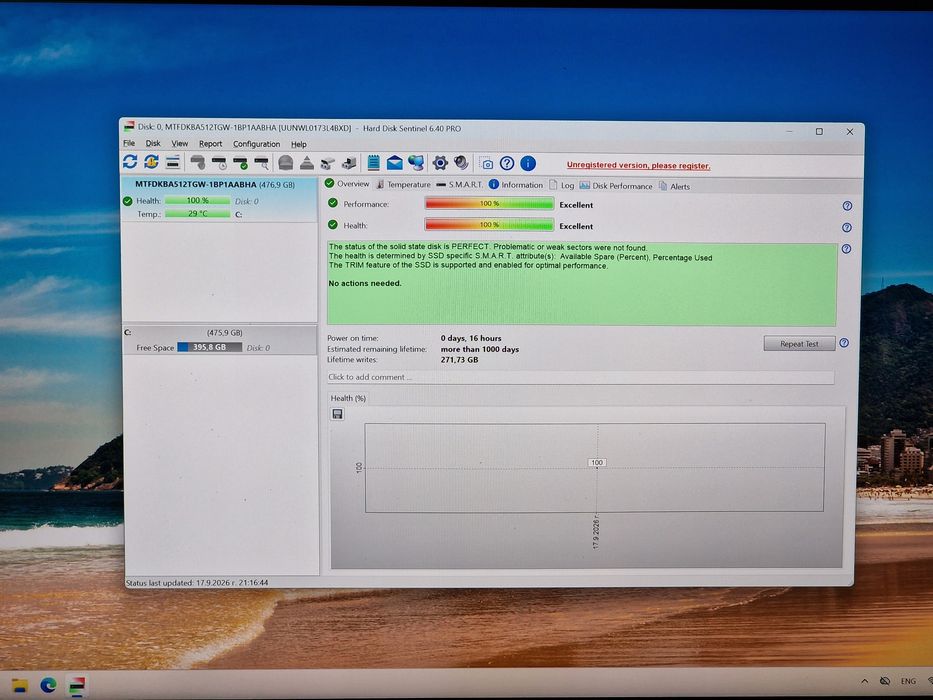Click help icon beside green status text
Viewport: 933px width, 700px height.
[846, 249]
